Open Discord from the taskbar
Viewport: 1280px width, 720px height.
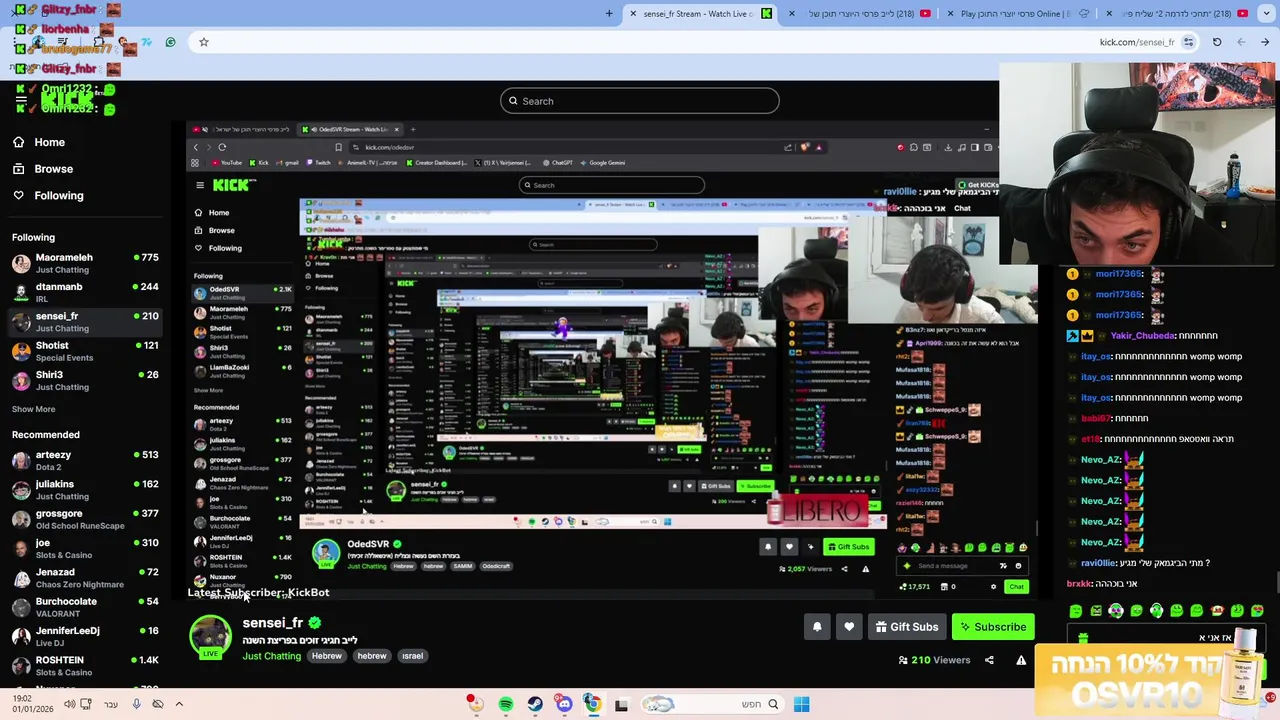click(x=564, y=704)
